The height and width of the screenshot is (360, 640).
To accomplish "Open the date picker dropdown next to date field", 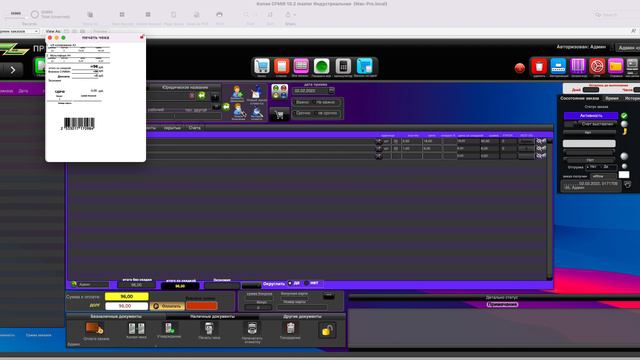I will tap(331, 91).
